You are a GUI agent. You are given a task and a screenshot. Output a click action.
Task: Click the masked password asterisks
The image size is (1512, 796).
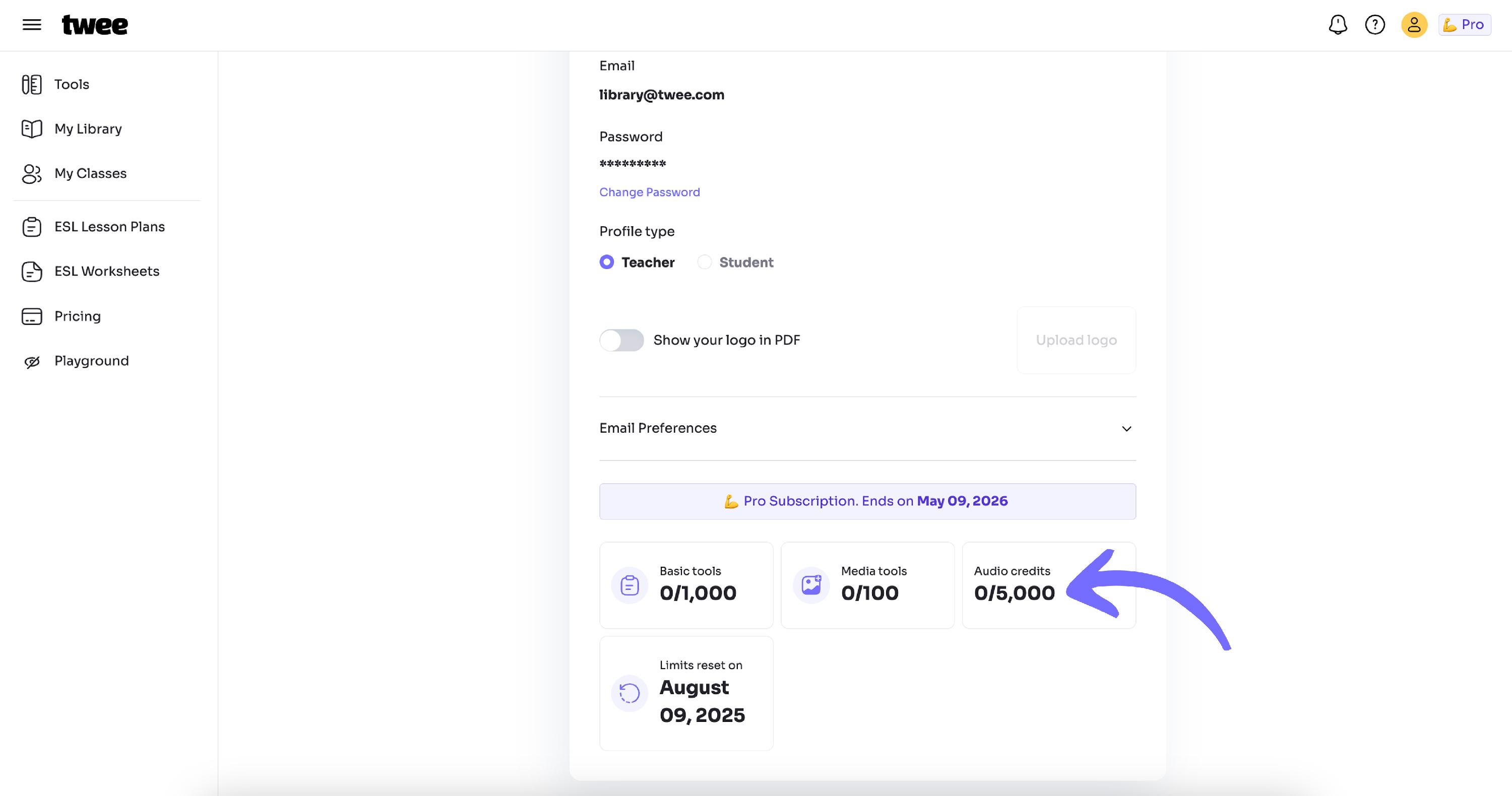point(633,164)
